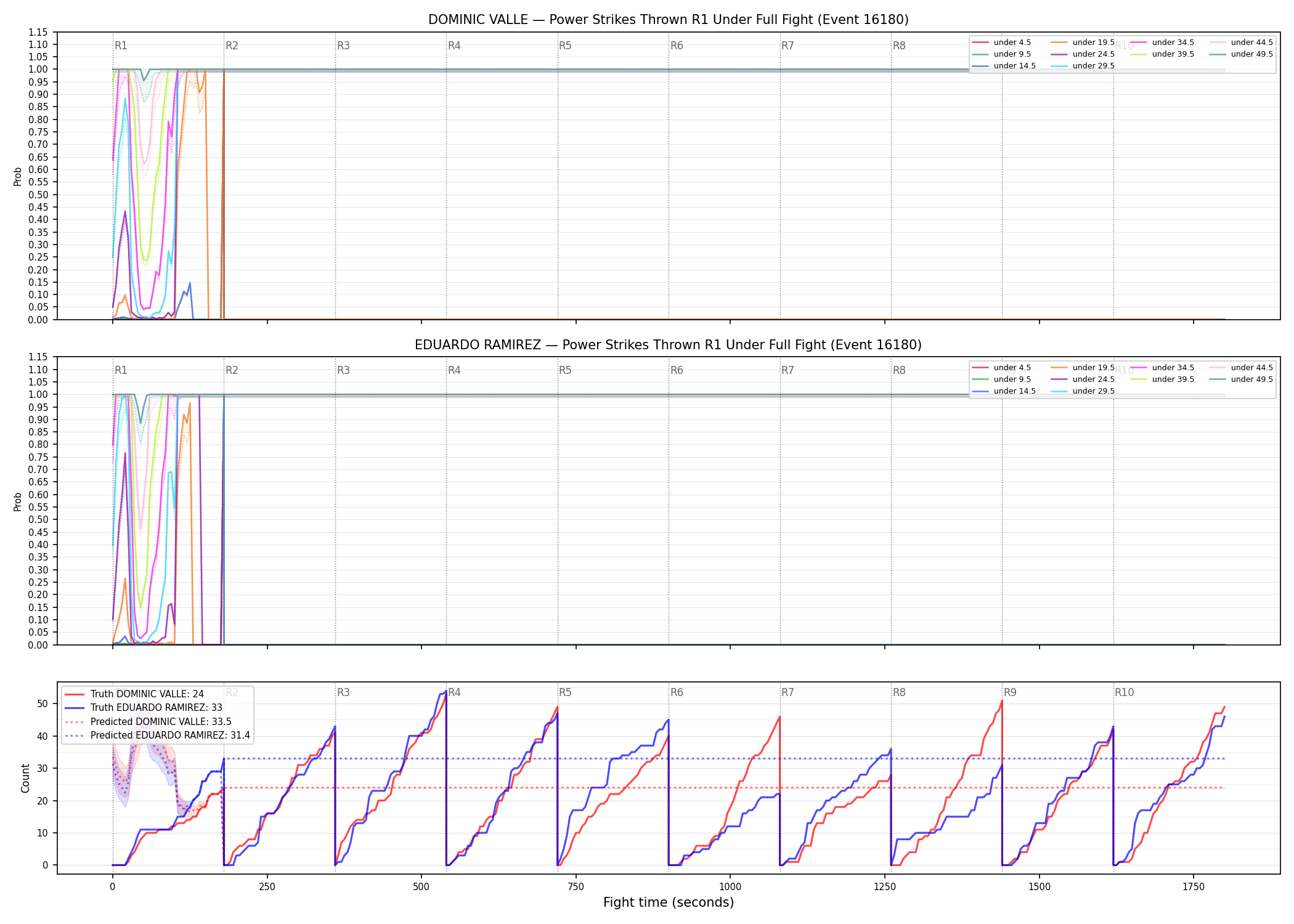Viewport: 1294px width, 924px height.
Task: Click R1 round marker in Eduardo Ramirez chart
Action: coord(121,370)
